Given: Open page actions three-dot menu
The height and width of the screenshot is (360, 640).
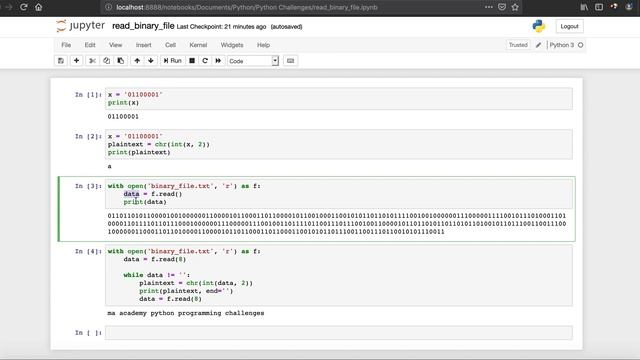Looking at the screenshot, I should 489,7.
